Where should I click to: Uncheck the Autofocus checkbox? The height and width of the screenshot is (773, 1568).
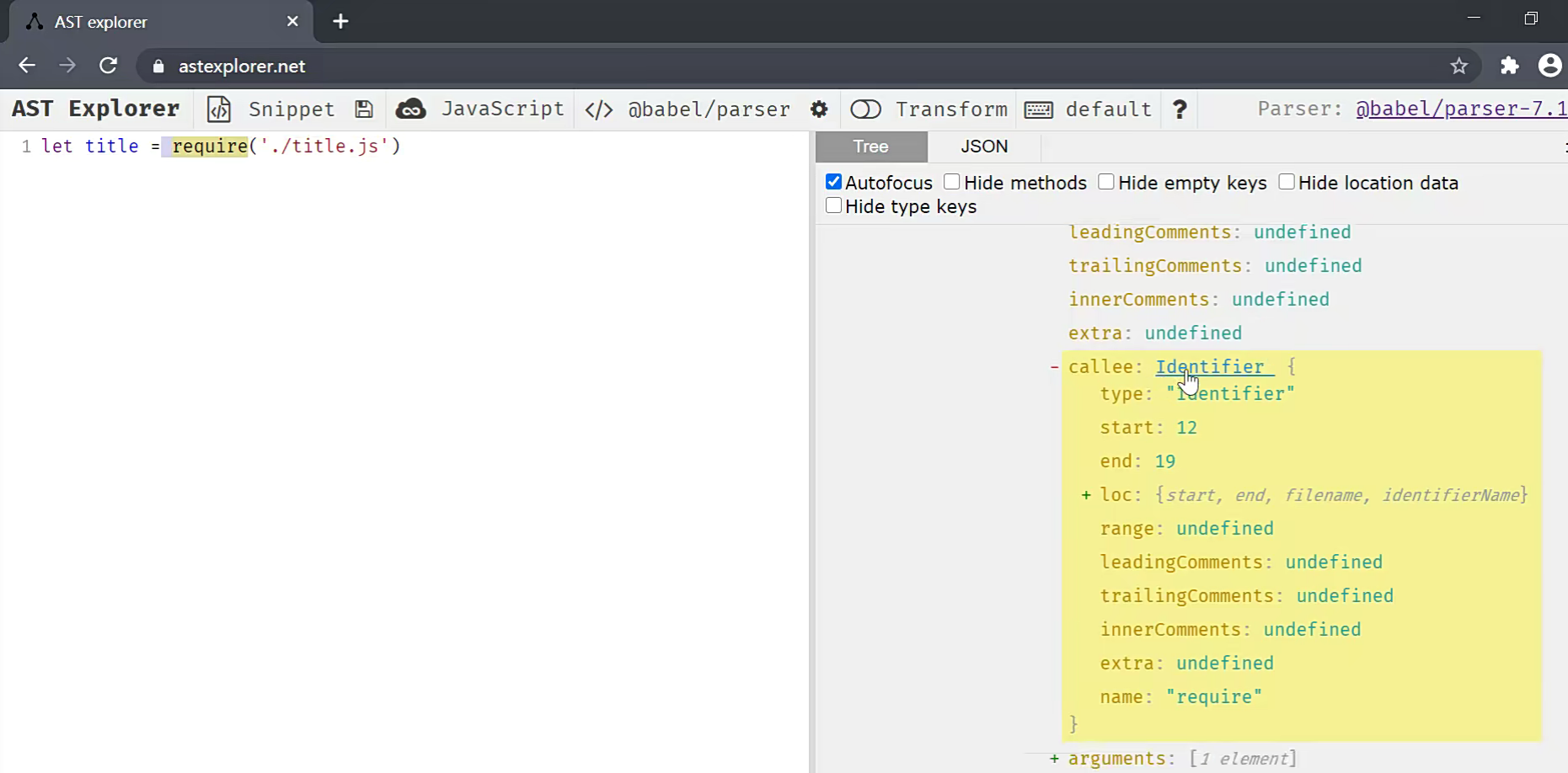(x=834, y=182)
